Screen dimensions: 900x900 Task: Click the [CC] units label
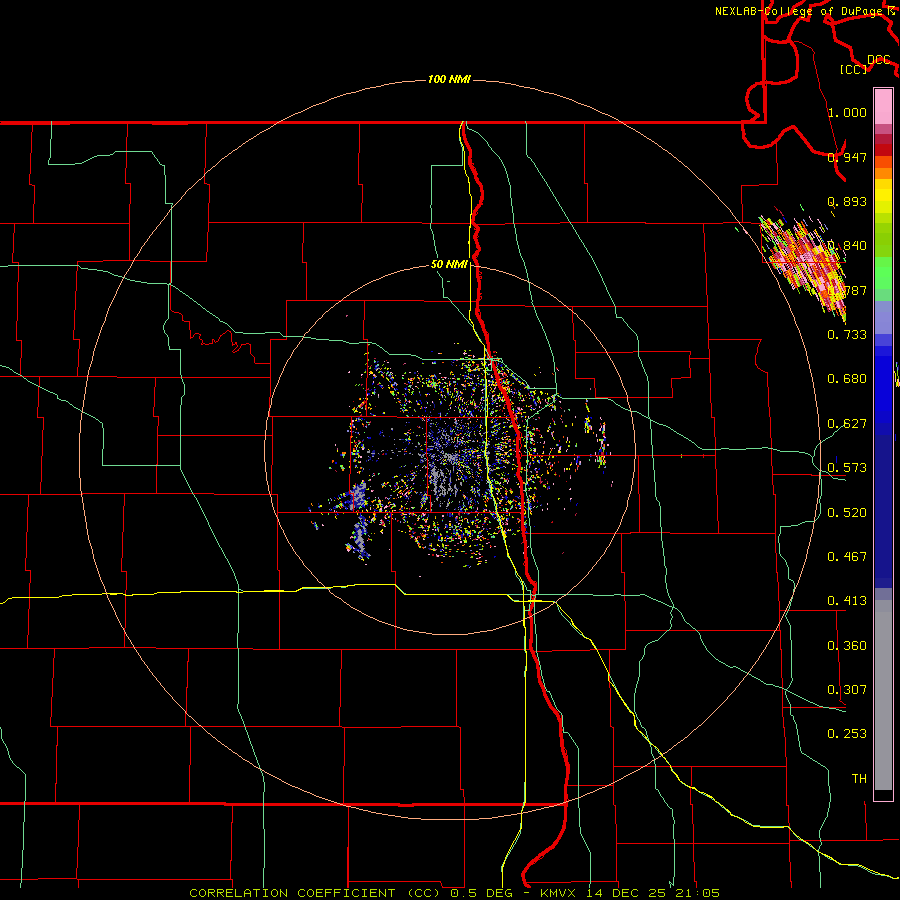click(x=853, y=69)
